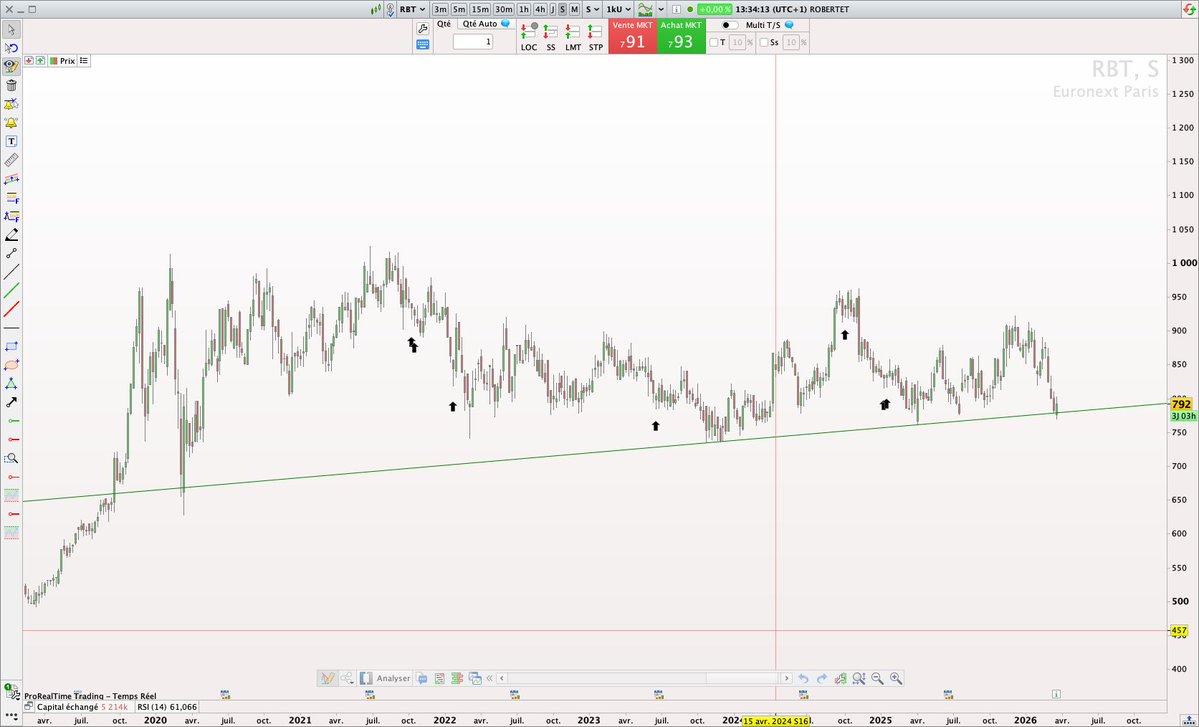This screenshot has width=1199, height=727.
Task: Click the Vente MKT sell button
Action: coord(632,37)
